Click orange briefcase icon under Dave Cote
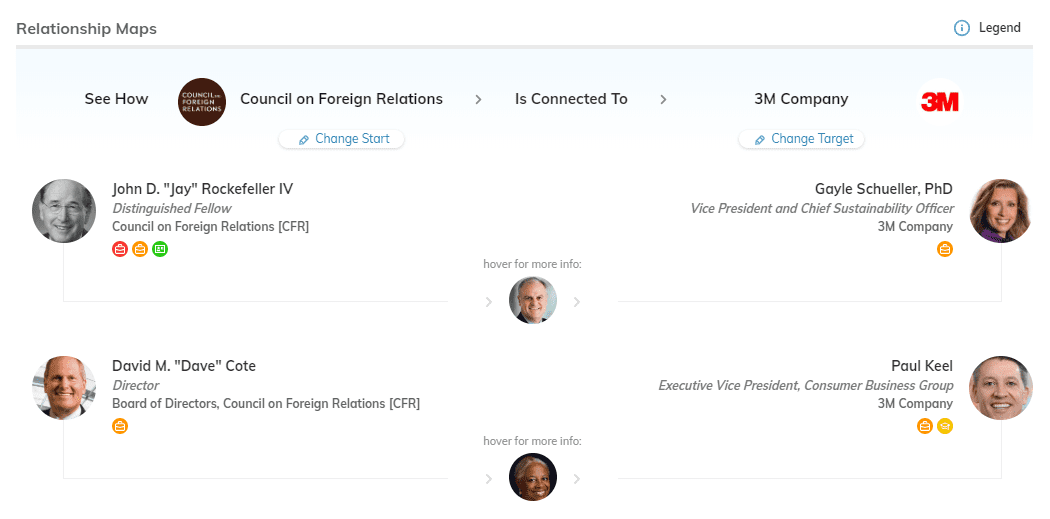 [120, 426]
